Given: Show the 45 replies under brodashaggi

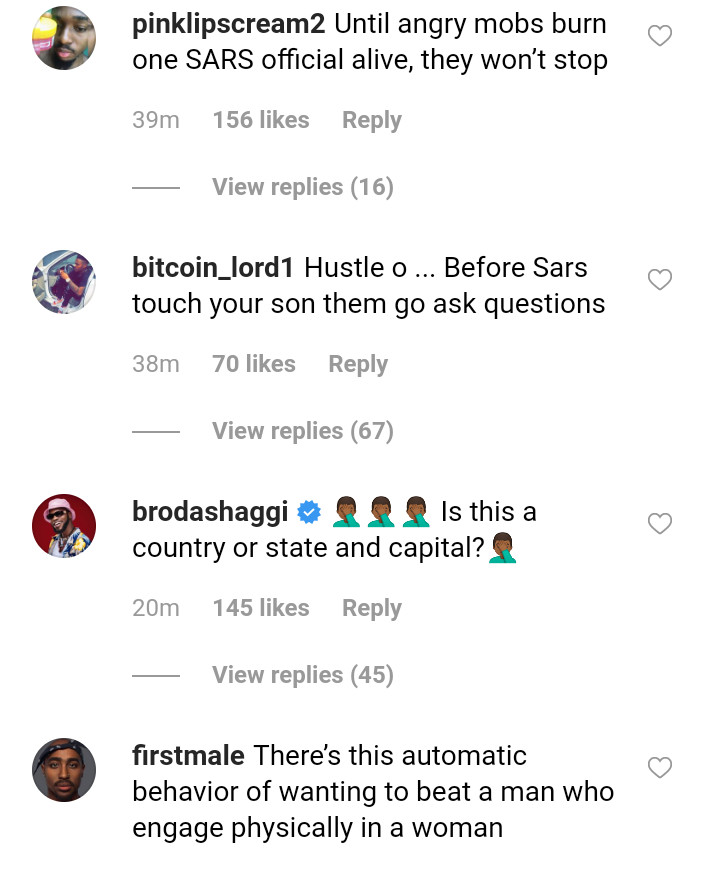Looking at the screenshot, I should (x=302, y=675).
